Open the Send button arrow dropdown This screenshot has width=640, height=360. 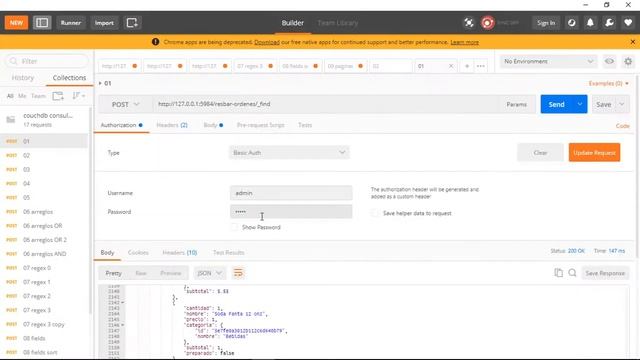coord(580,104)
